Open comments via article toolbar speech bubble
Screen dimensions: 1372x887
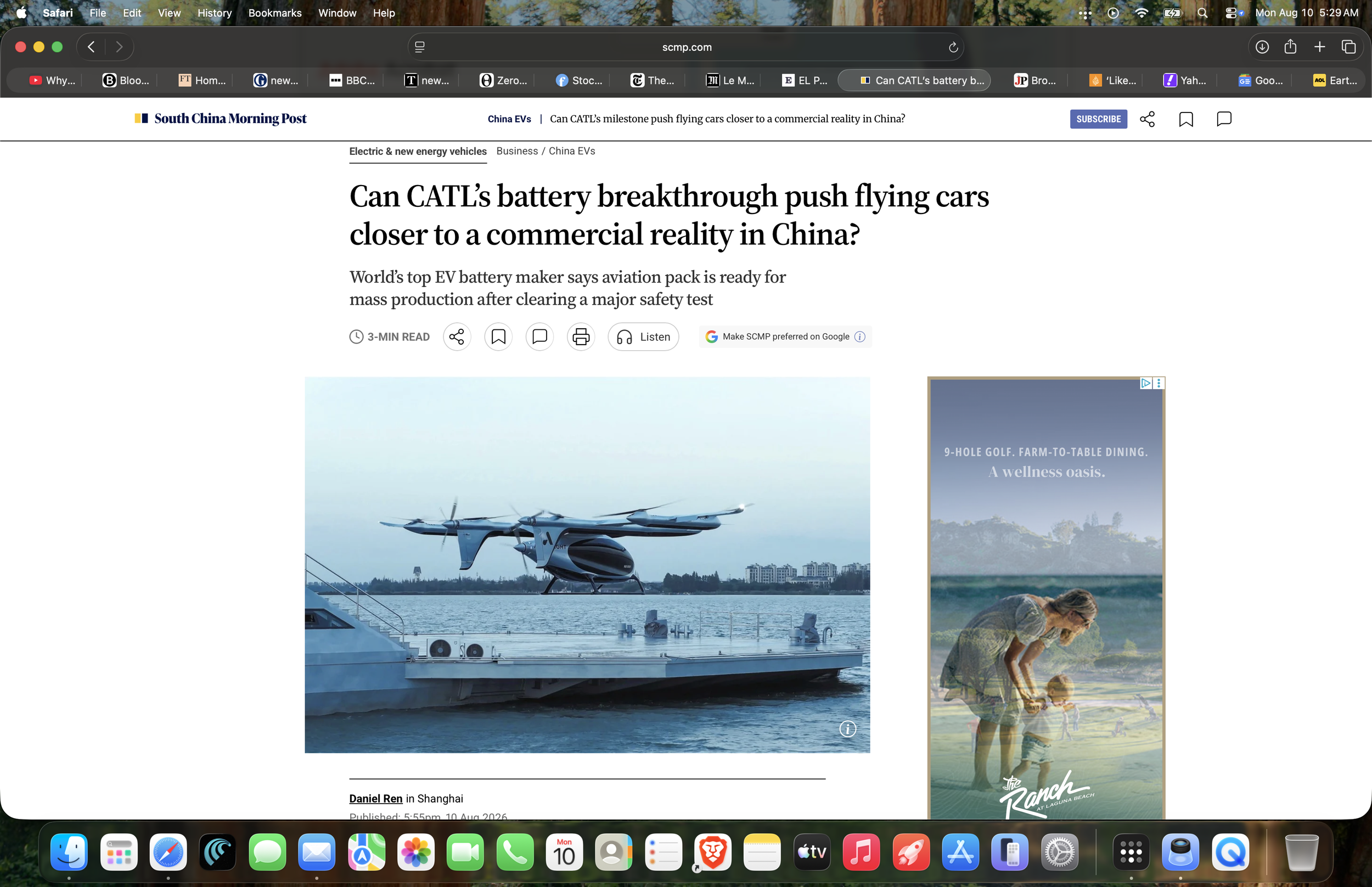point(539,337)
